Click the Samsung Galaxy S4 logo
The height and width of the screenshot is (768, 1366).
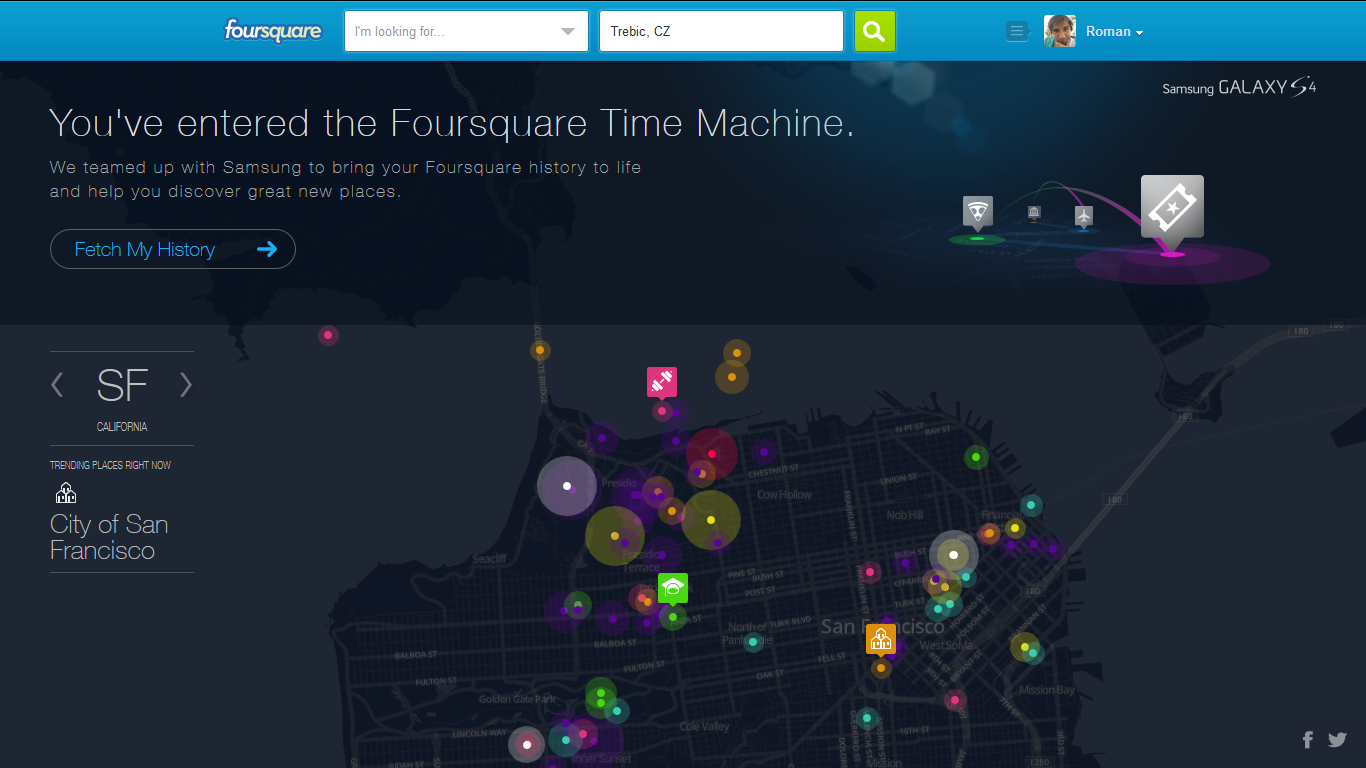[1238, 87]
